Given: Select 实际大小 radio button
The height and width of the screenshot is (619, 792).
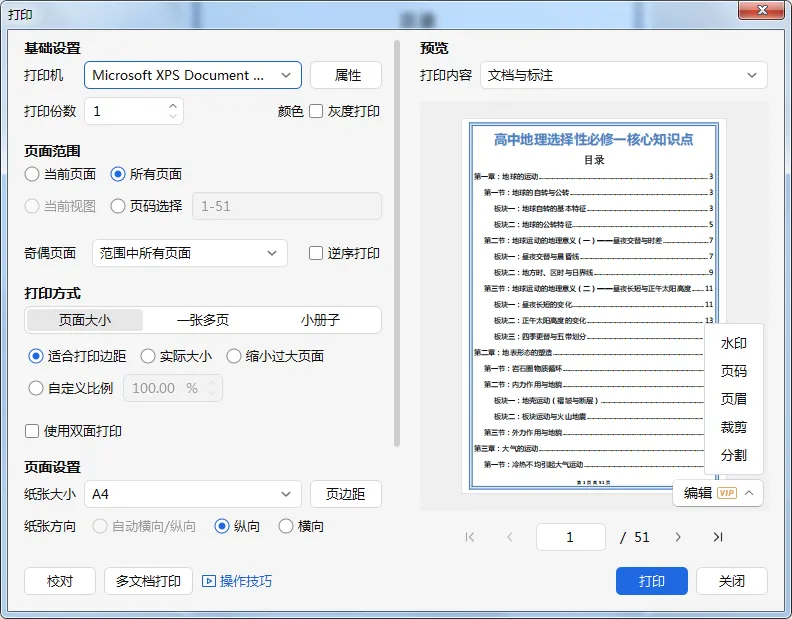Looking at the screenshot, I should tap(148, 356).
